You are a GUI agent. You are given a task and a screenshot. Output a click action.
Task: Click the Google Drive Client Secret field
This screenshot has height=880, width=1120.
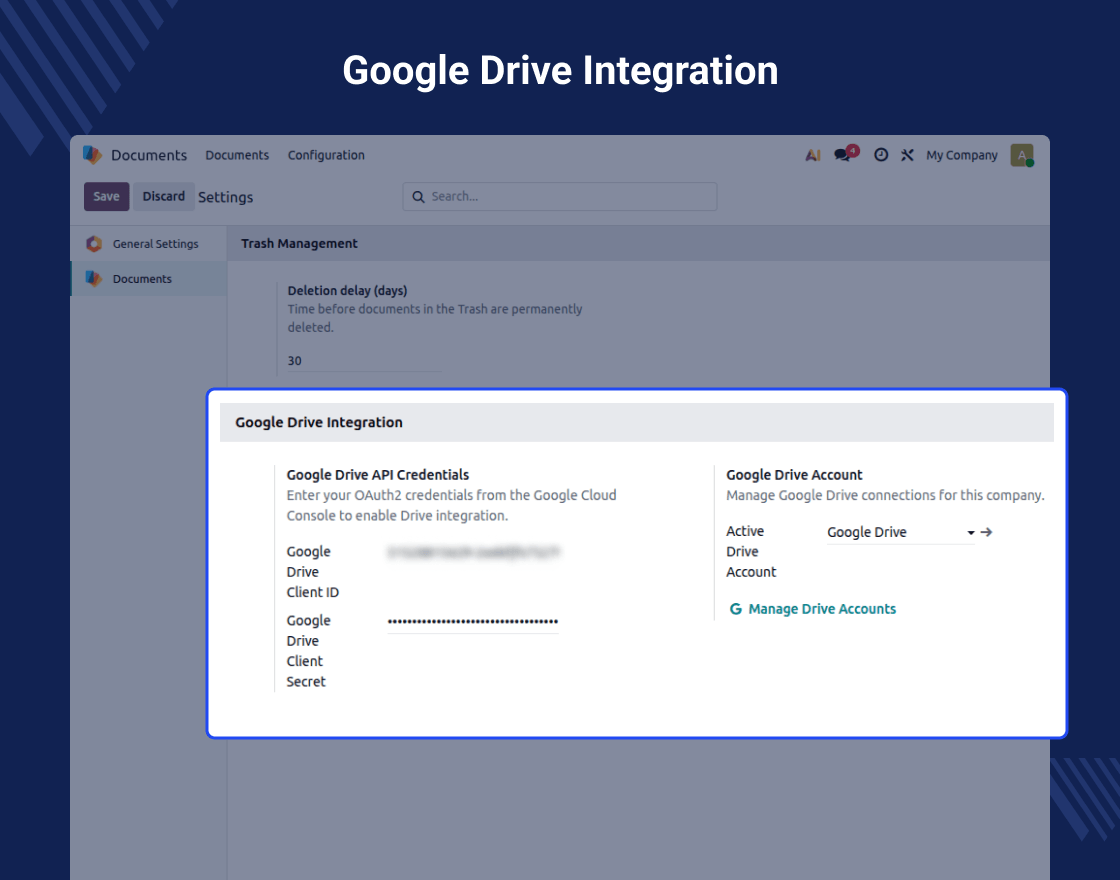tap(473, 621)
